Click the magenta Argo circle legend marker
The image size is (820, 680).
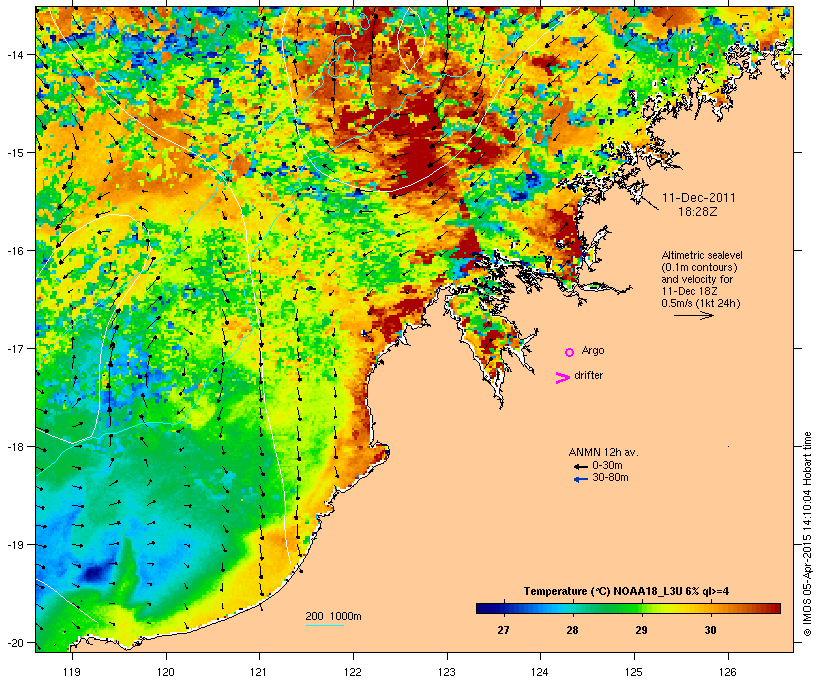click(x=570, y=352)
